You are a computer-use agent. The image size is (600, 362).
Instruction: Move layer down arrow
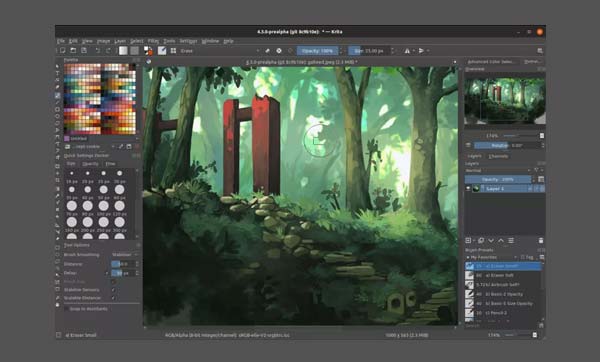[x=491, y=240]
